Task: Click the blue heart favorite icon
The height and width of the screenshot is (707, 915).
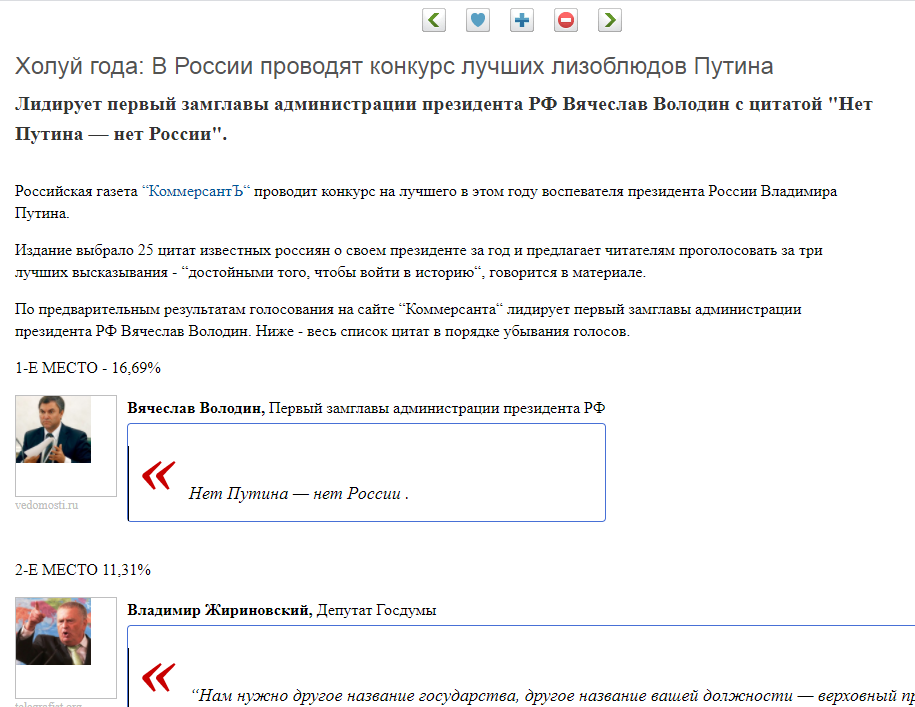Action: click(x=478, y=19)
